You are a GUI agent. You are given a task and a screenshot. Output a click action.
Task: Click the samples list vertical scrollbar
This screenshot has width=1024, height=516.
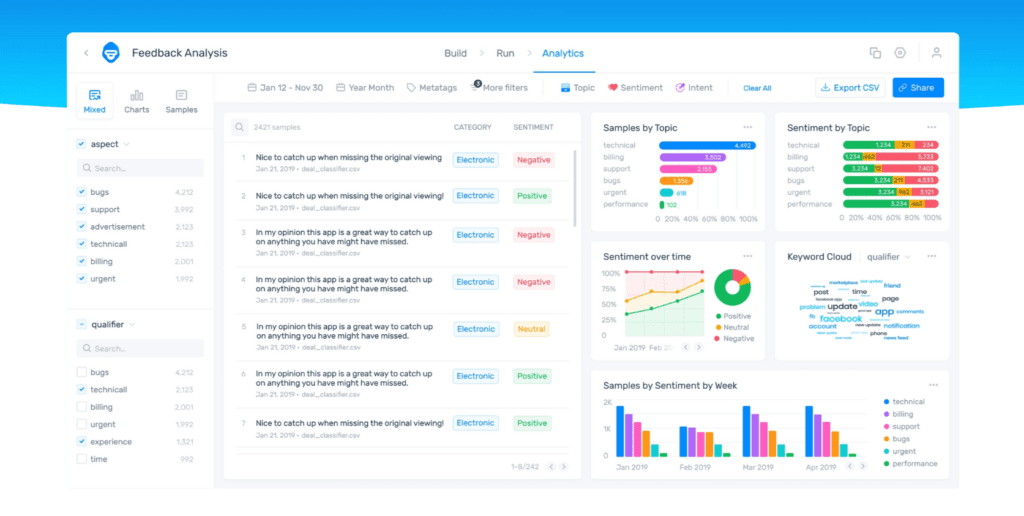coord(575,188)
